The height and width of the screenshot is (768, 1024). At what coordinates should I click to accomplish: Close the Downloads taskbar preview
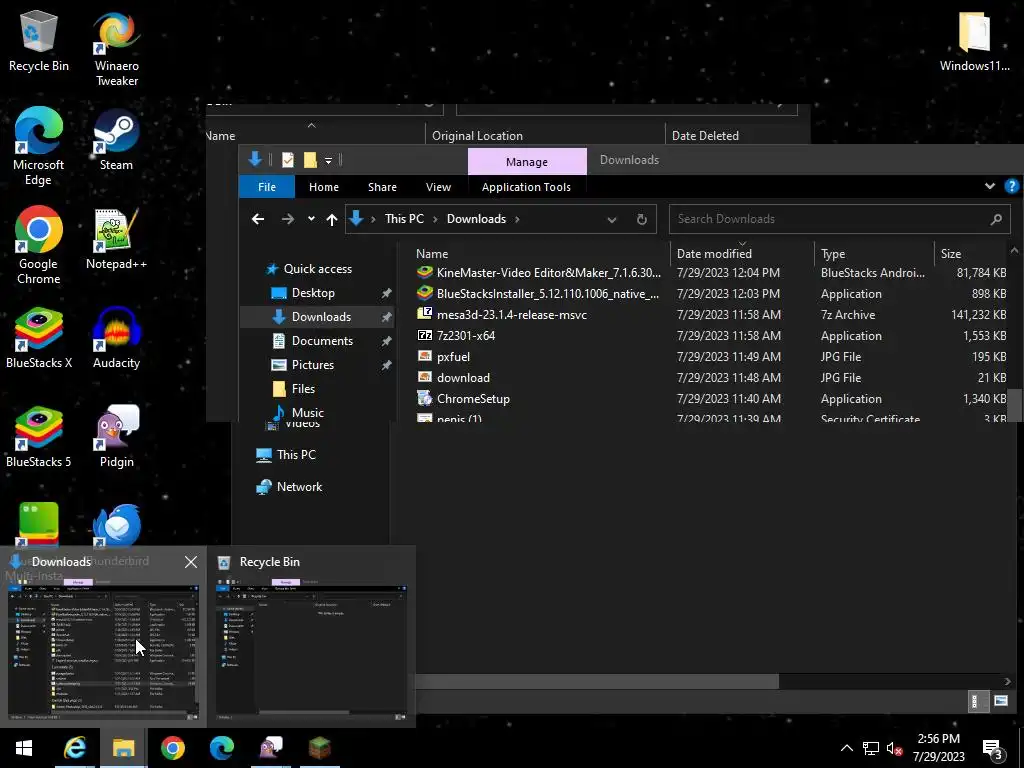pyautogui.click(x=191, y=562)
